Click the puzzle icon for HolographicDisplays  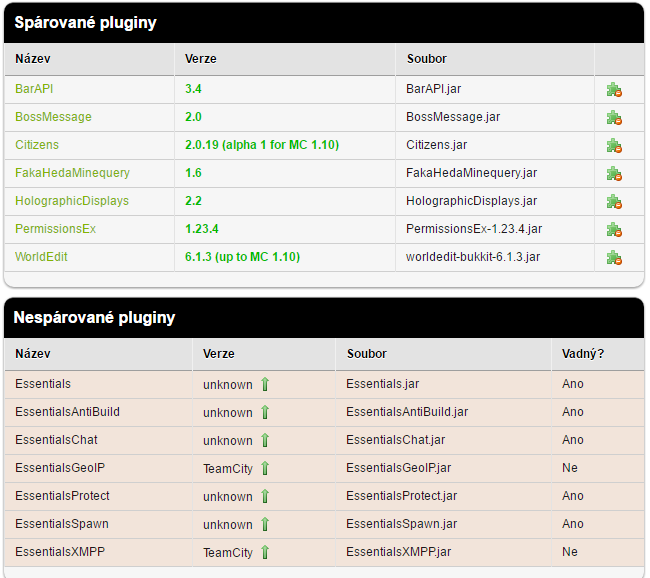[x=614, y=202]
